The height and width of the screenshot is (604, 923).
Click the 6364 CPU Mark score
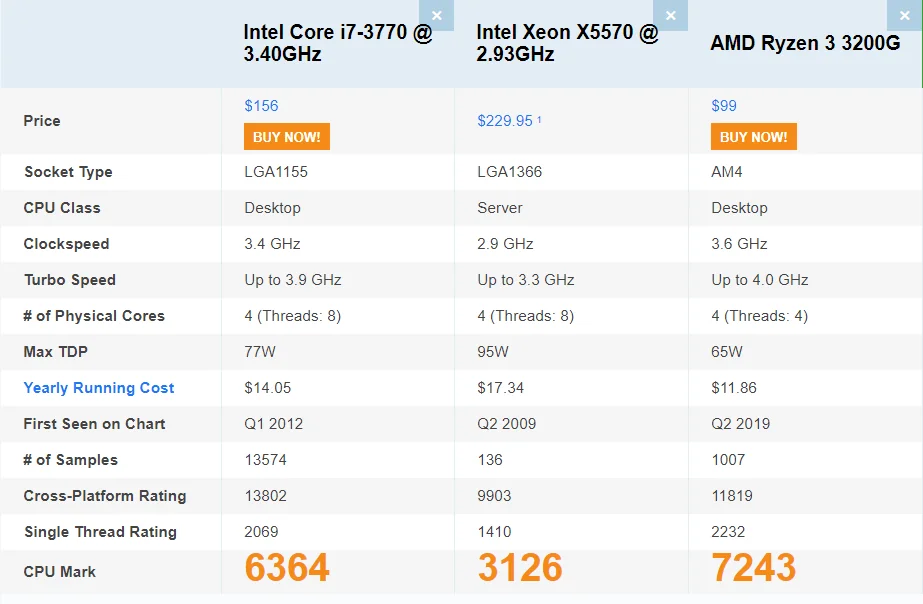(x=287, y=568)
